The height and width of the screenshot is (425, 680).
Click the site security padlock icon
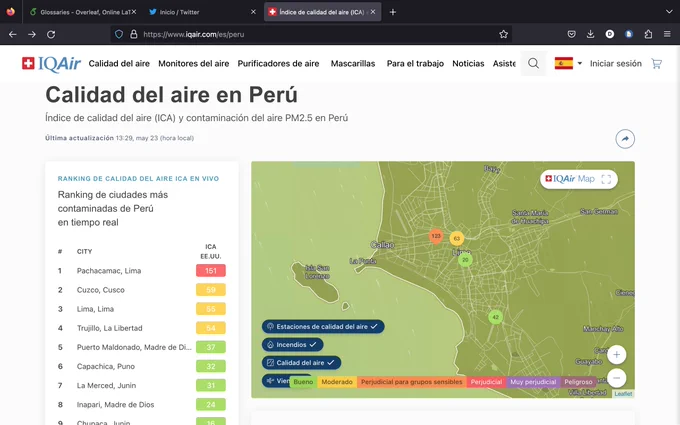pos(134,34)
